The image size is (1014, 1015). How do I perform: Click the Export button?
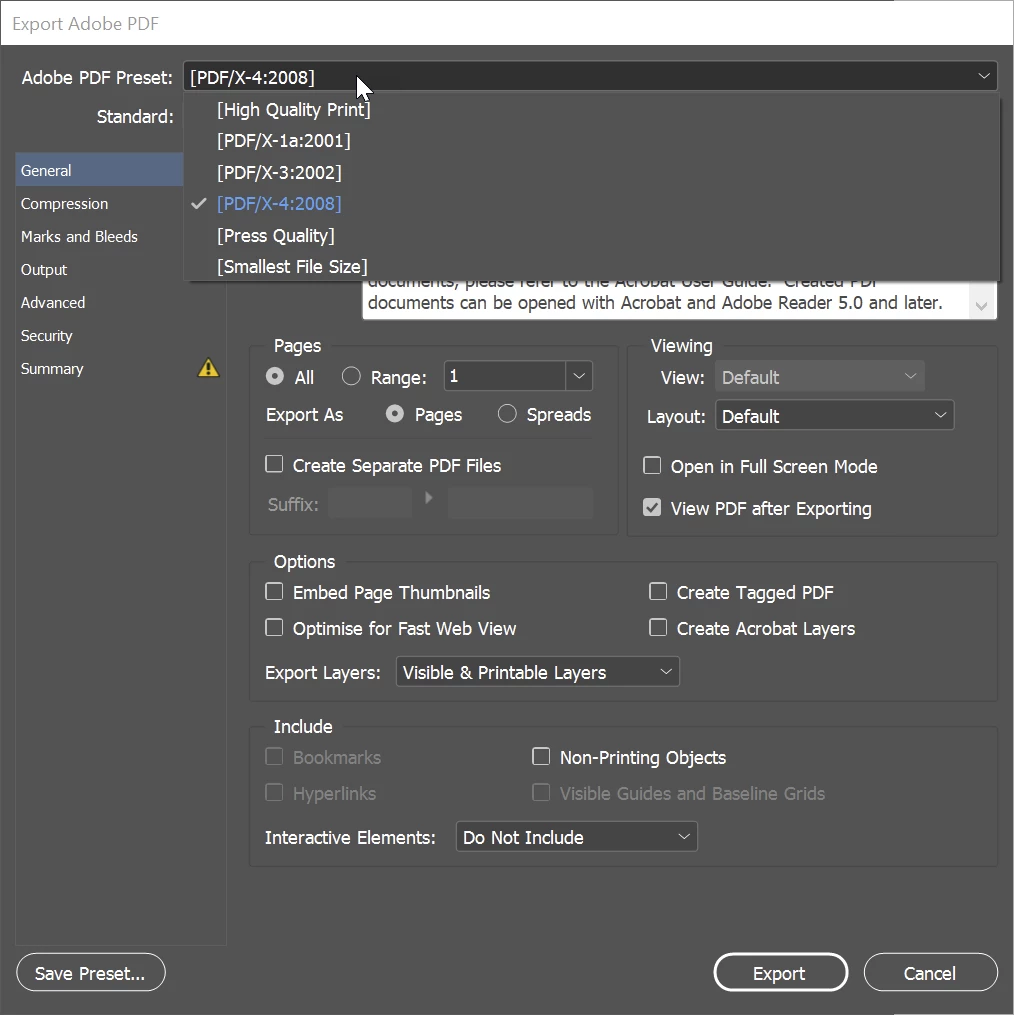[781, 972]
